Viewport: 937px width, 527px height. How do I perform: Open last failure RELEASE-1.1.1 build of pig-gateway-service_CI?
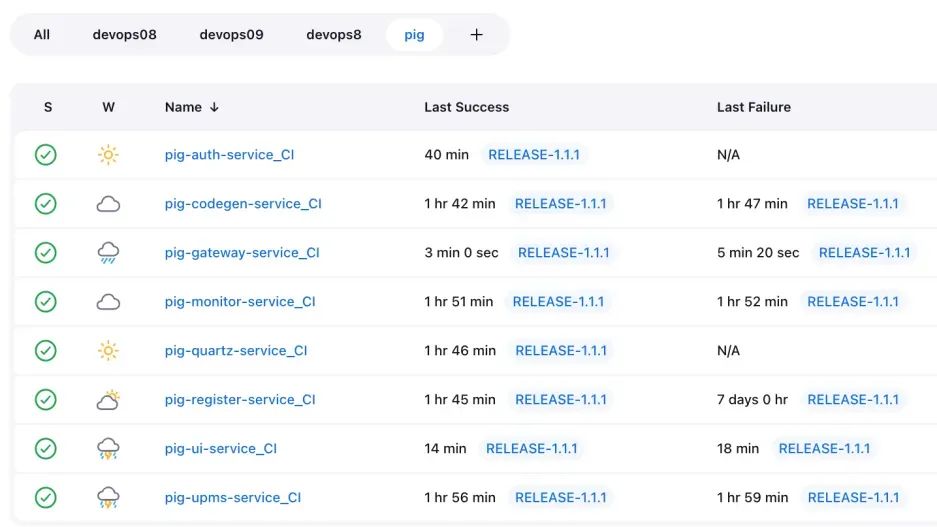(864, 253)
